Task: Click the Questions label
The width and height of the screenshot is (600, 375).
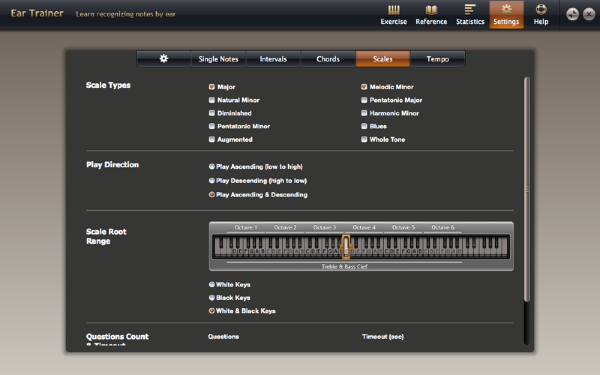Action: tap(223, 337)
